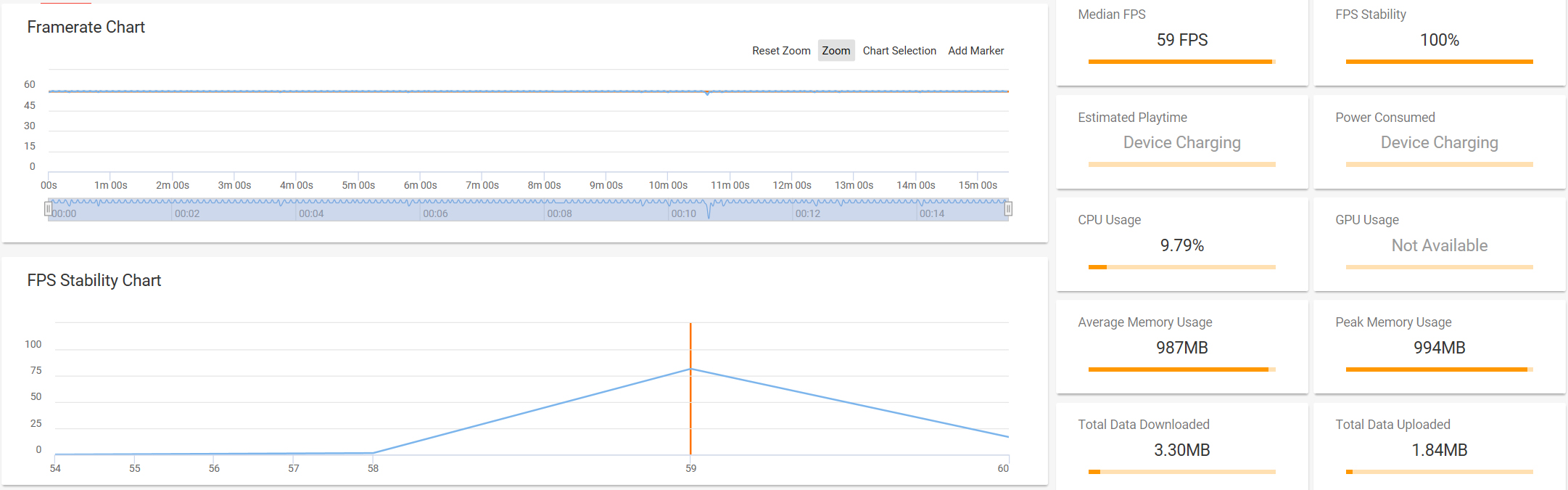Screen dimensions: 1568x490
Task: Click the CPU Usage progress bar
Action: coord(1182,267)
